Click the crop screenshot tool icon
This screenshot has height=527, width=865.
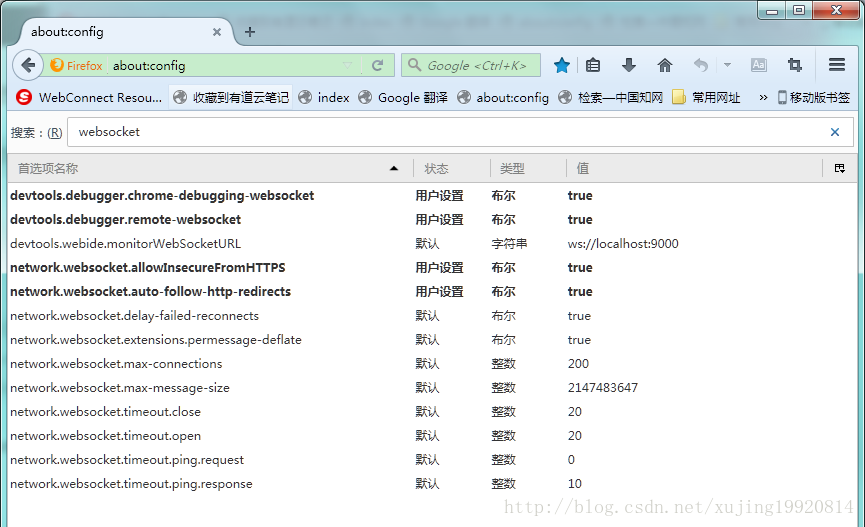pos(795,65)
